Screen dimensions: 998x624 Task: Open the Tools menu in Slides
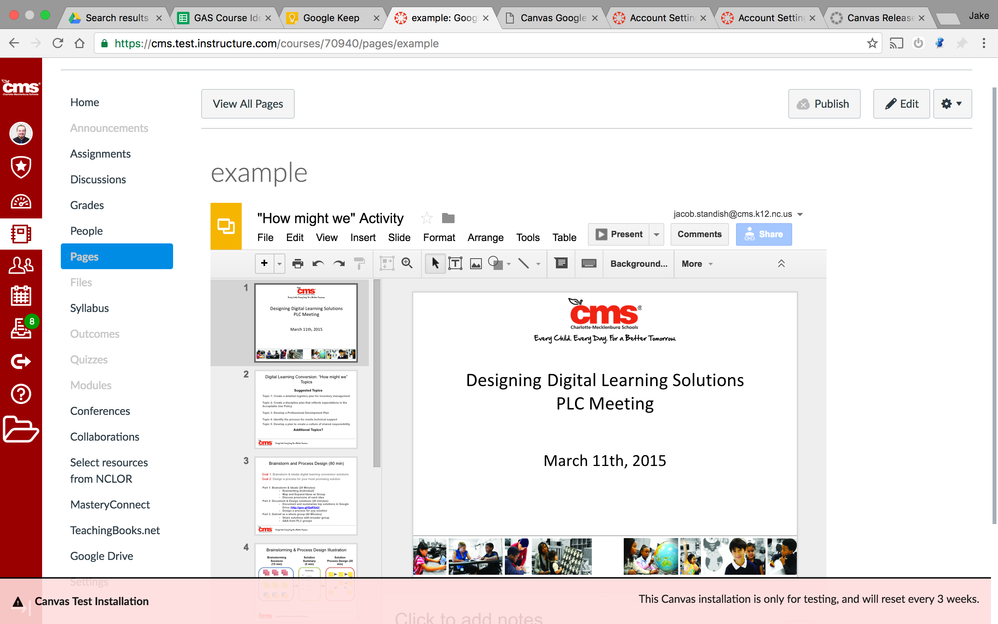(x=528, y=238)
